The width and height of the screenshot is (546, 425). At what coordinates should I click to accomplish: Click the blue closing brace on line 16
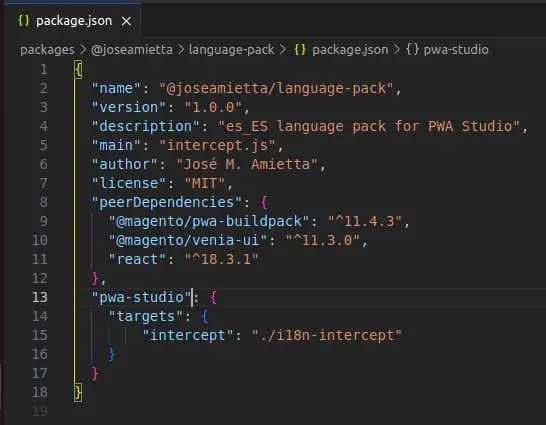pyautogui.click(x=111, y=354)
